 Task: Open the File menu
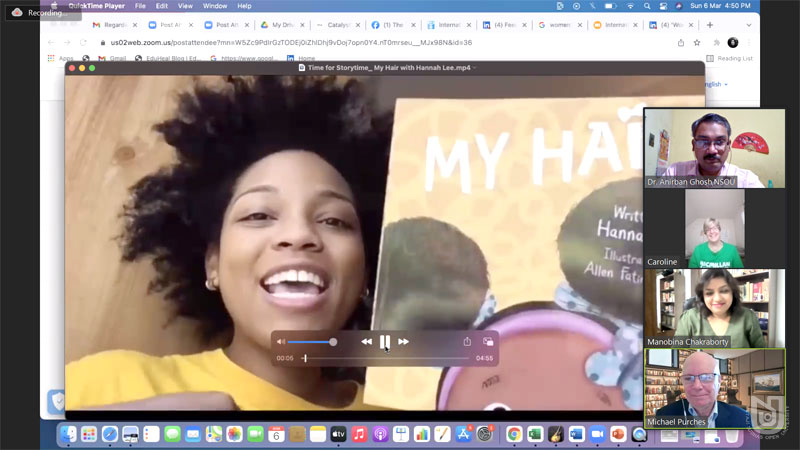[140, 6]
